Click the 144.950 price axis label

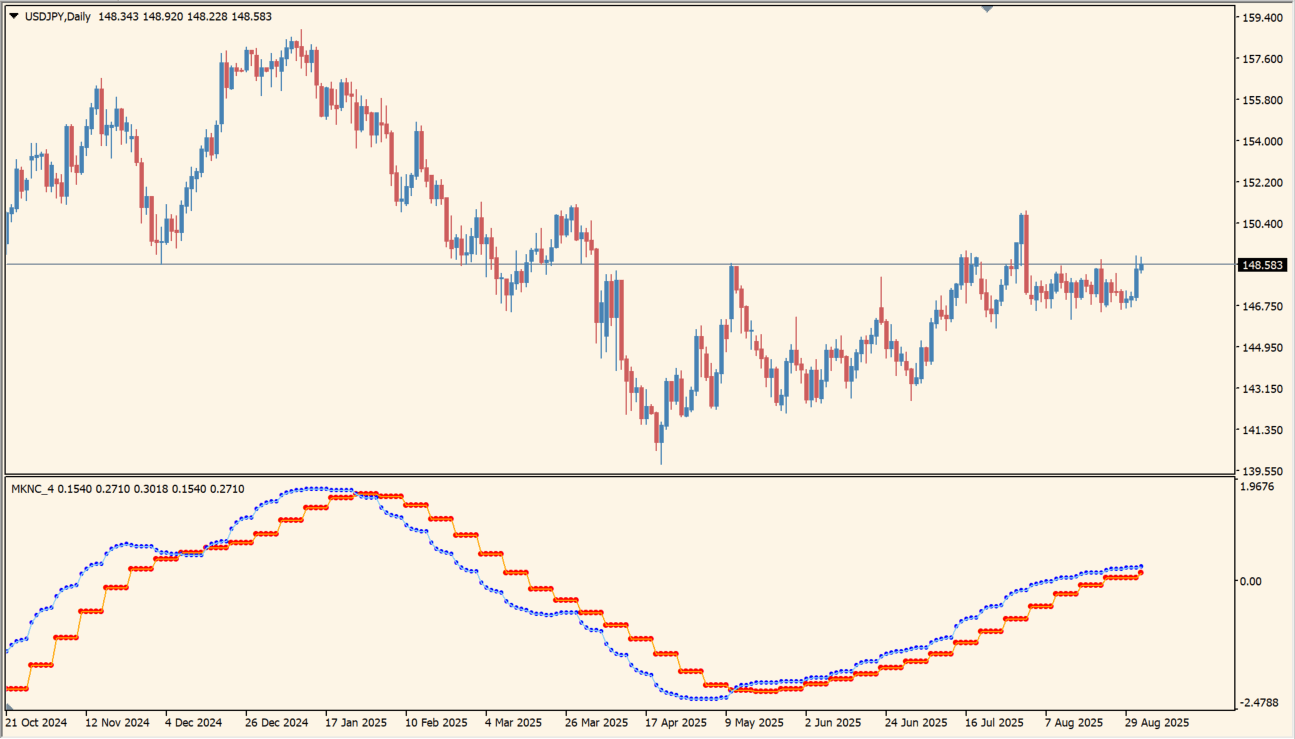click(1262, 348)
